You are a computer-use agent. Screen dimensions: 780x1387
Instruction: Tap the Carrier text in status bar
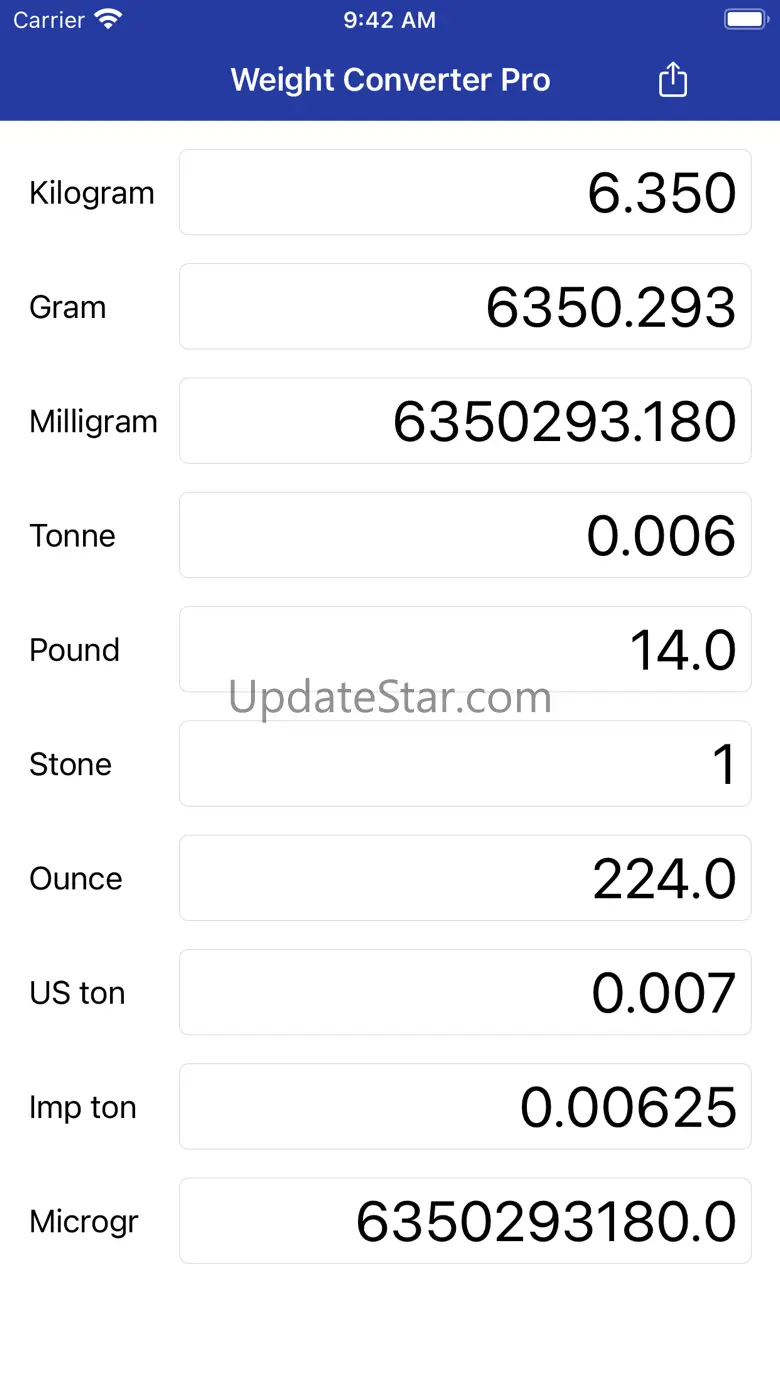click(x=49, y=20)
